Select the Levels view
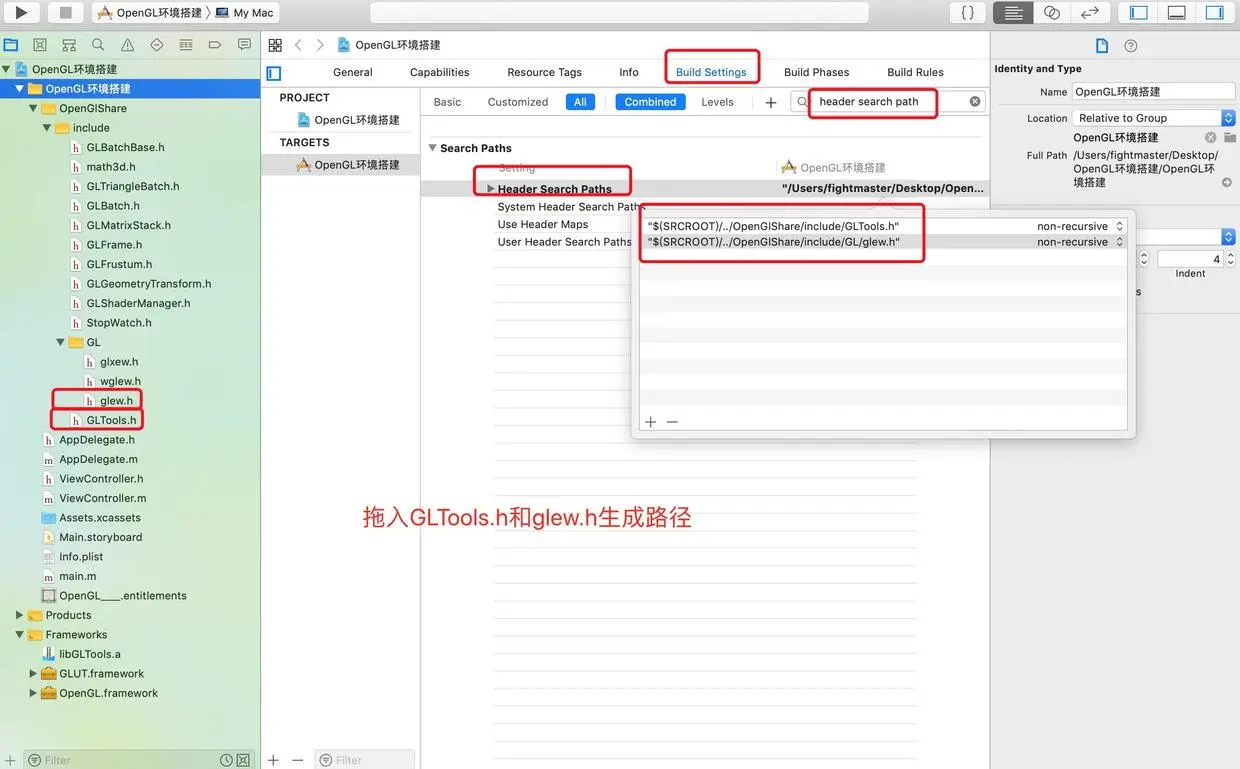 coord(717,102)
